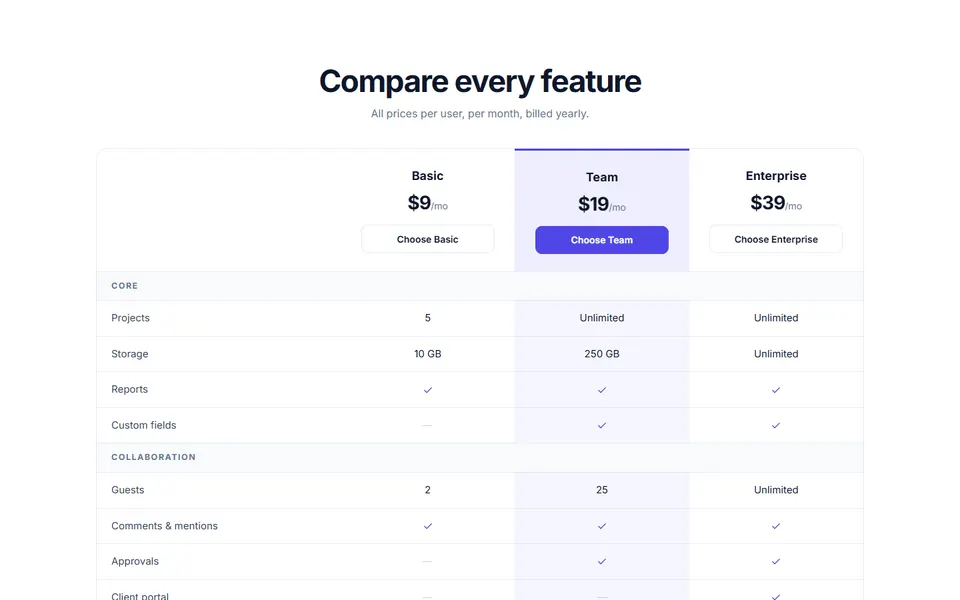Image resolution: width=960 pixels, height=600 pixels.
Task: Click the Choose Enterprise button
Action: (x=776, y=239)
